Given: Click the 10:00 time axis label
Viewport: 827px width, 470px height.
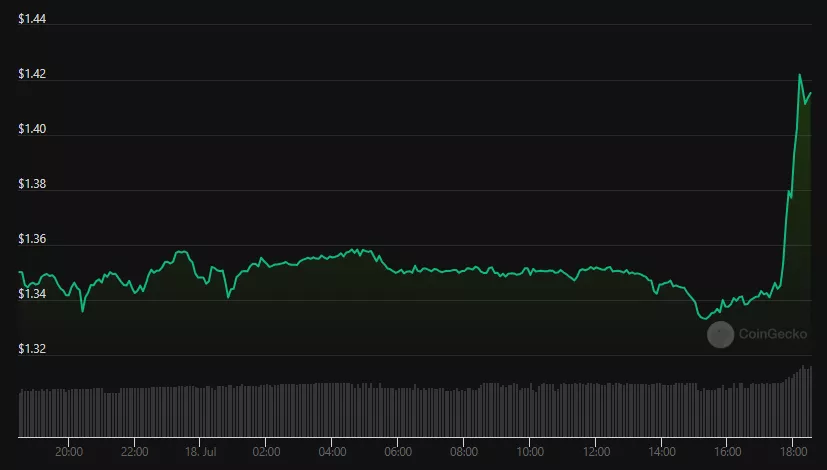Looking at the screenshot, I should pos(530,452).
